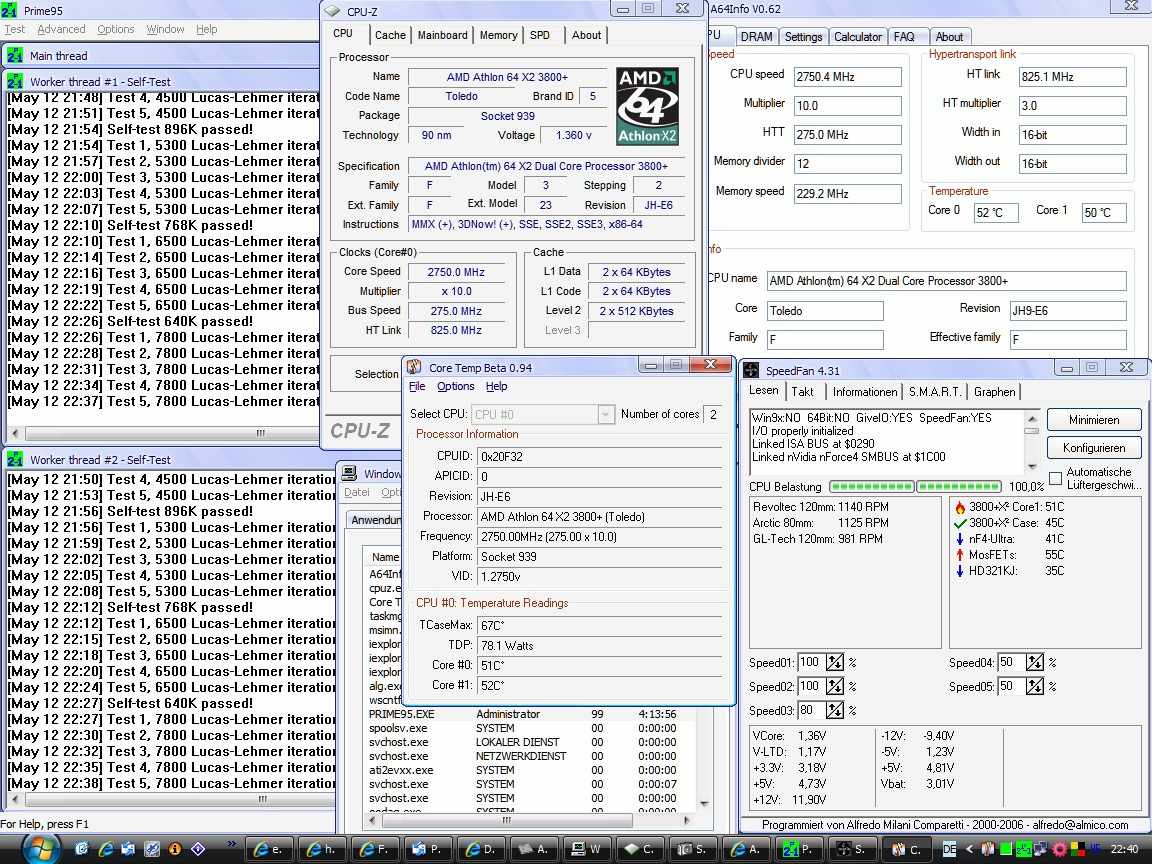Click the orange info icon in quick launch
This screenshot has width=1152, height=864.
[x=174, y=849]
